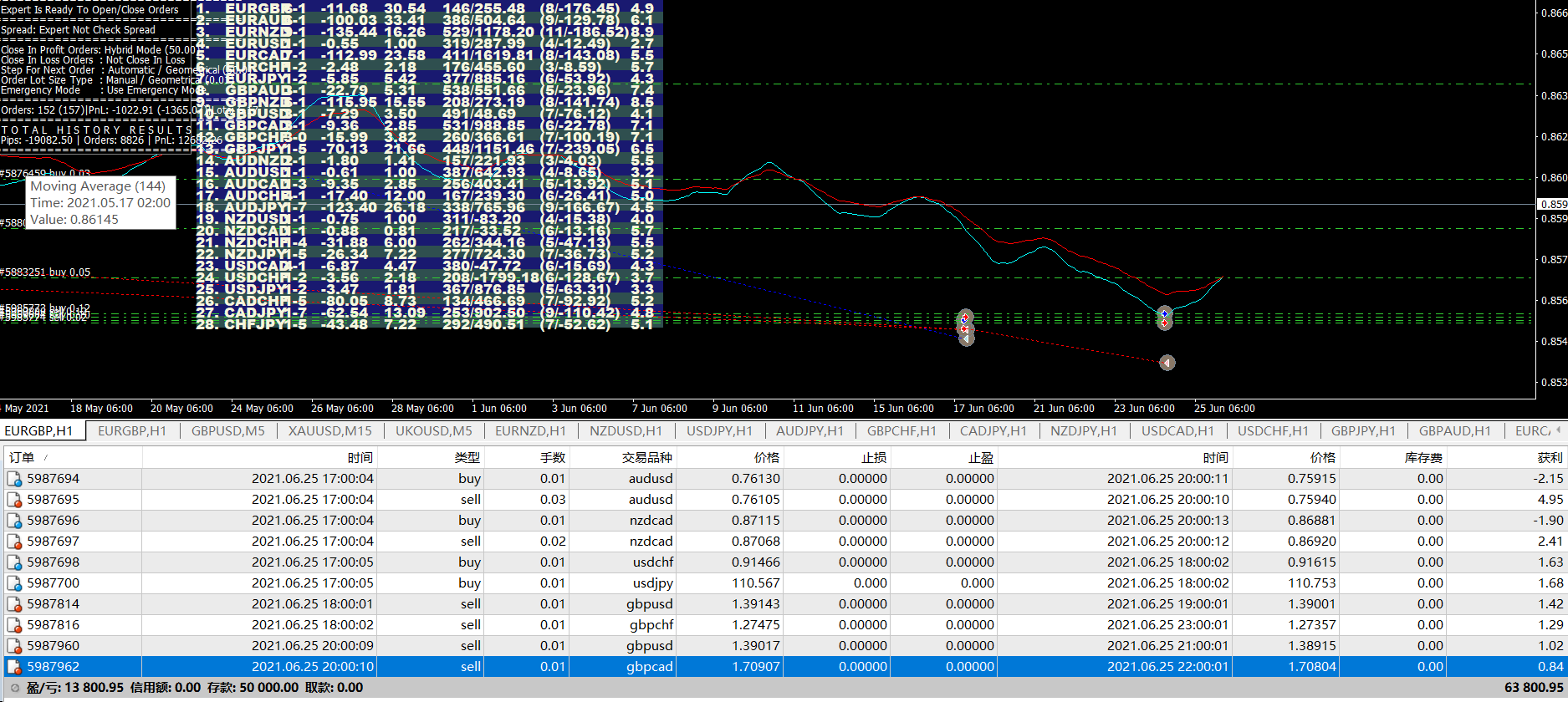Click the lowest gray arrow marker on chart
Image resolution: width=1568 pixels, height=702 pixels.
tap(1167, 363)
